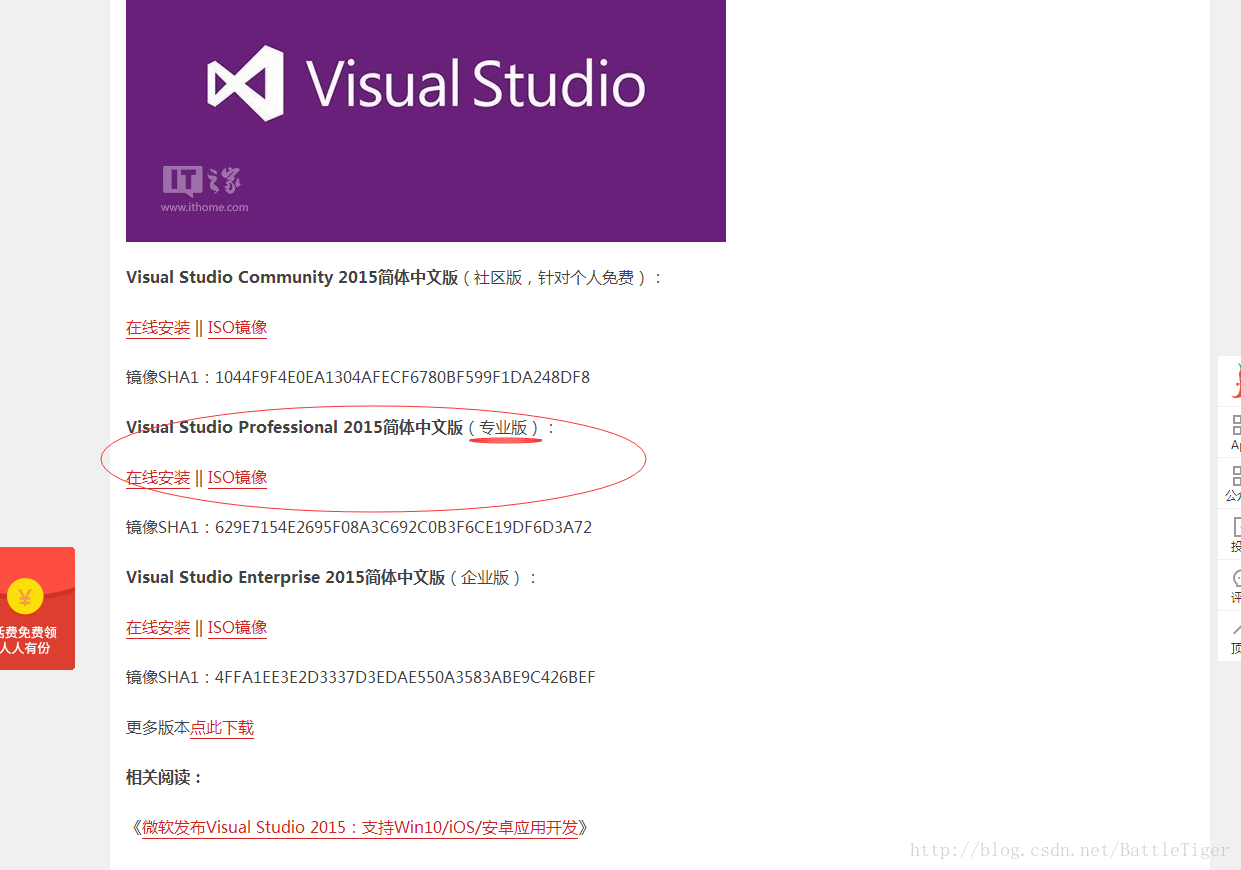1241x870 pixels.
Task: Open Enterprise edition 在线安装 link
Action: (x=158, y=628)
